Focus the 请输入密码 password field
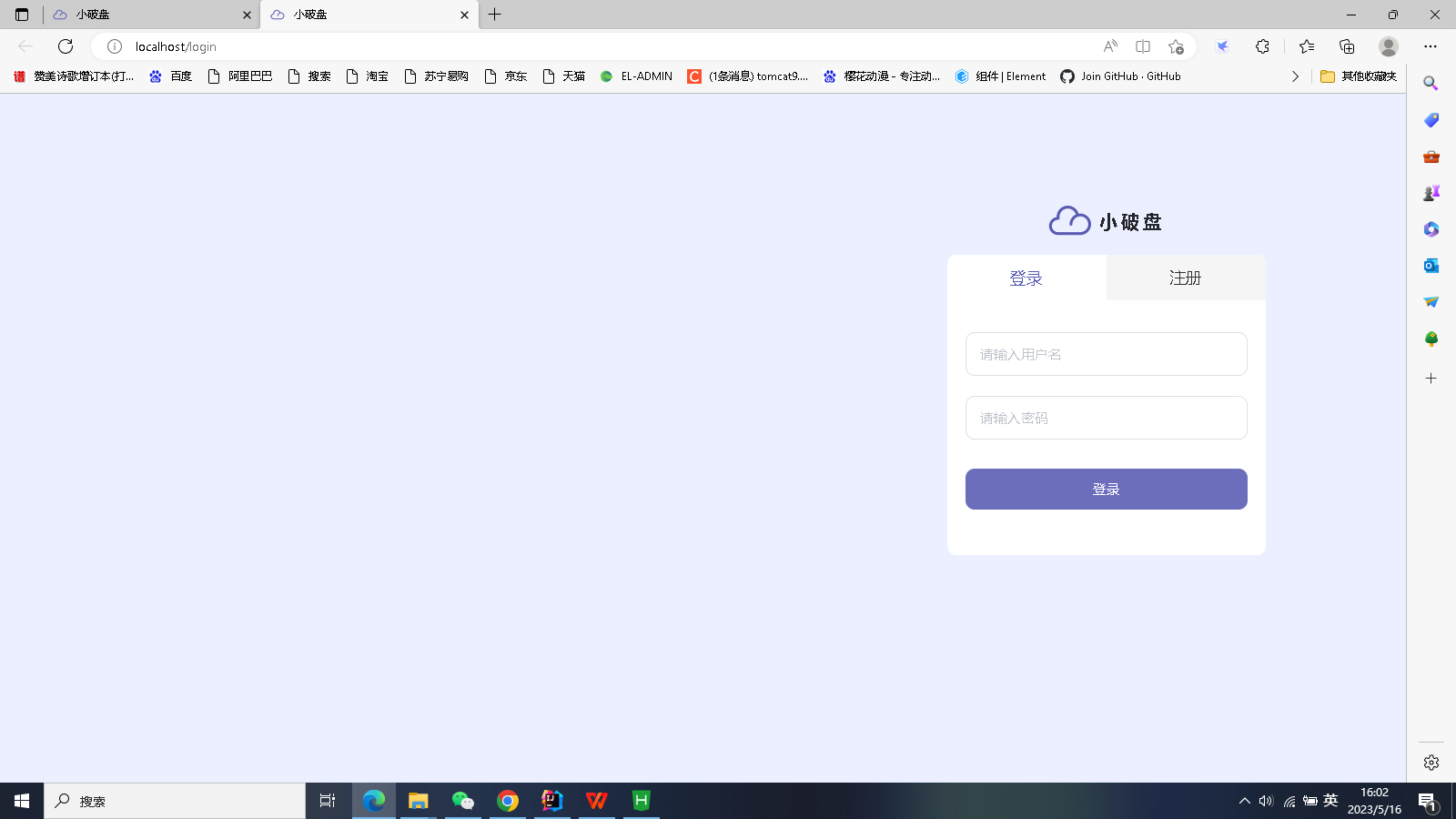This screenshot has width=1456, height=819. click(1106, 418)
